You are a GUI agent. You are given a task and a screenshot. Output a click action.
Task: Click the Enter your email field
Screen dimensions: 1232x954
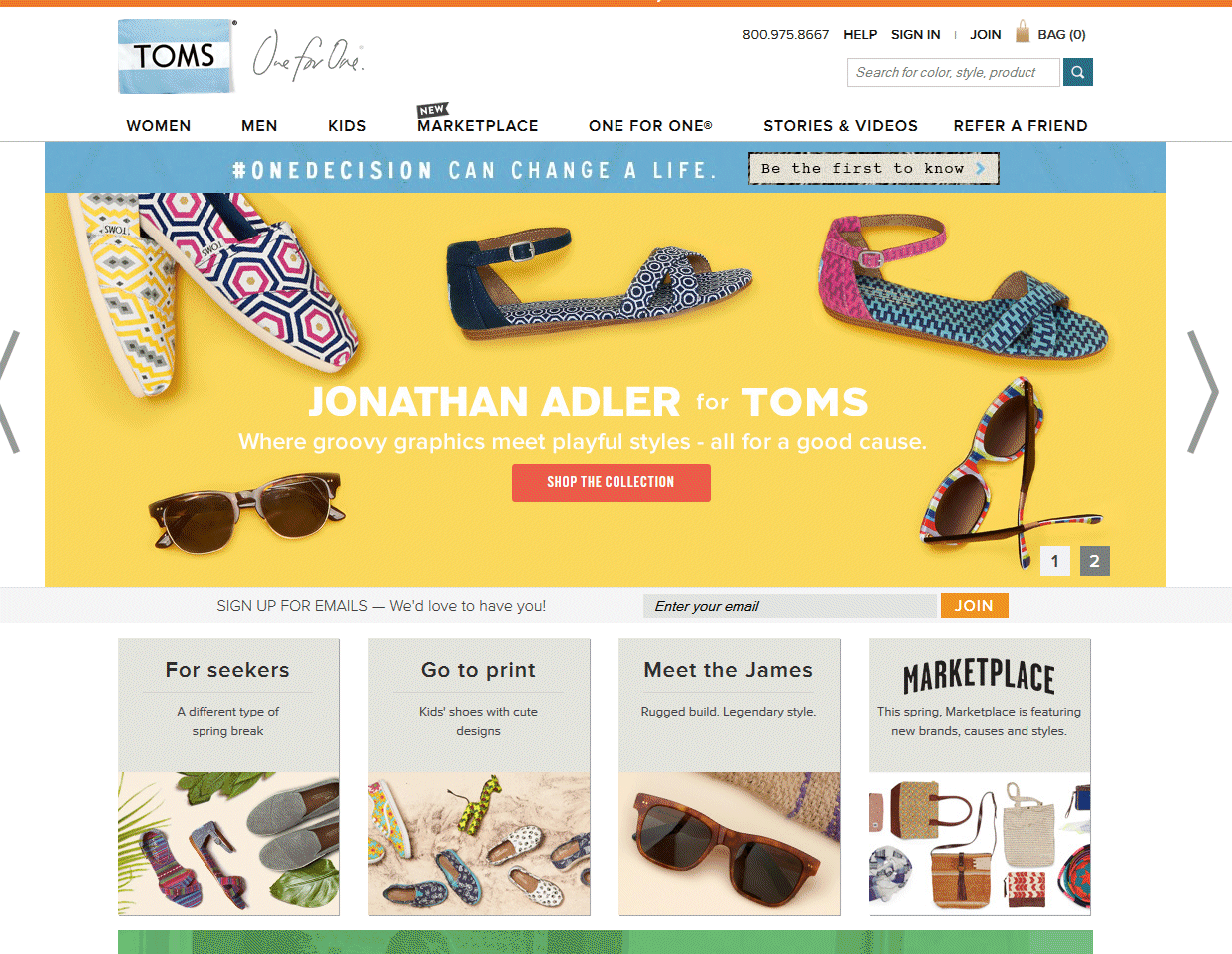tap(791, 606)
